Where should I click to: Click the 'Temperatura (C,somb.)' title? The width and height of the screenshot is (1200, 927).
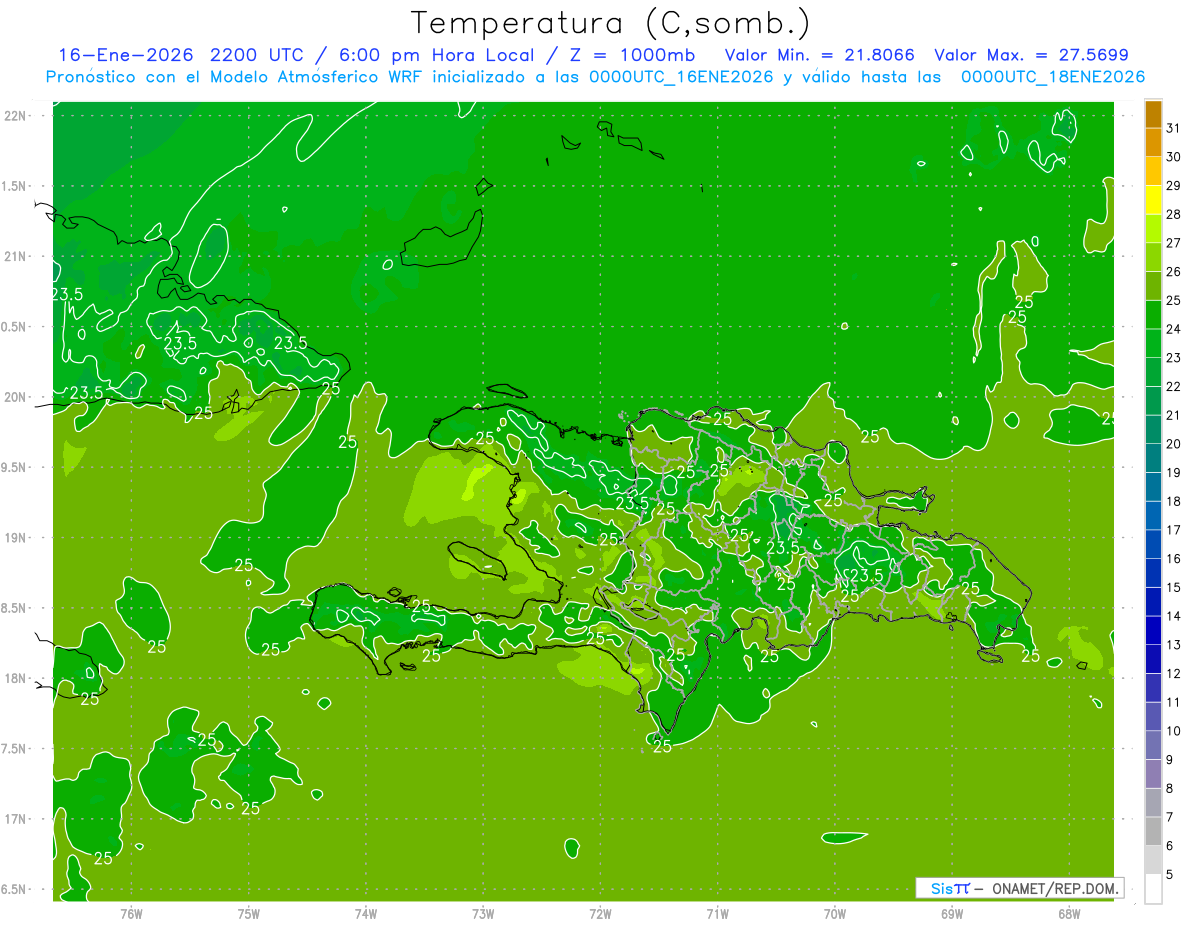click(x=610, y=23)
